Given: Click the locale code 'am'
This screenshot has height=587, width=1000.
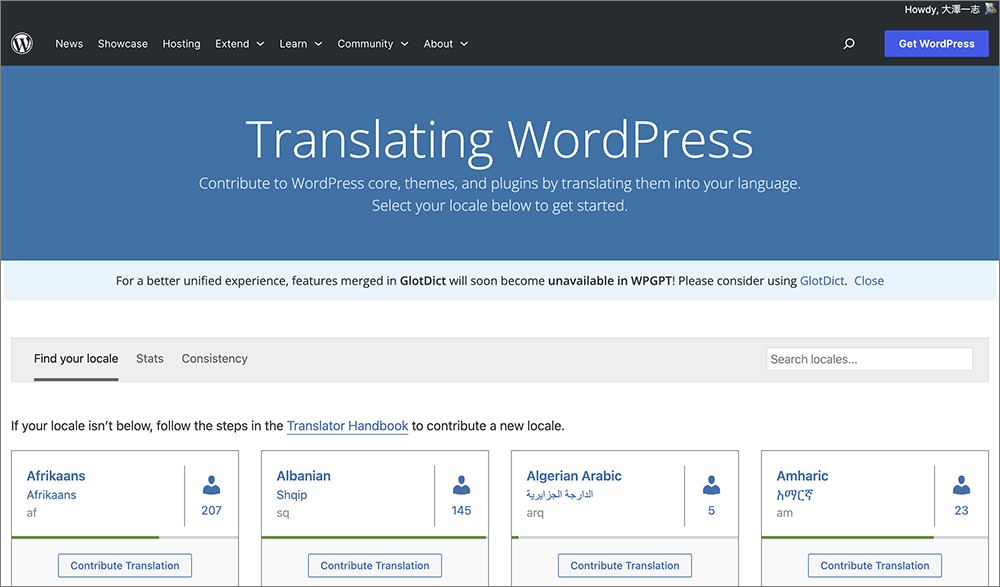Looking at the screenshot, I should (784, 513).
